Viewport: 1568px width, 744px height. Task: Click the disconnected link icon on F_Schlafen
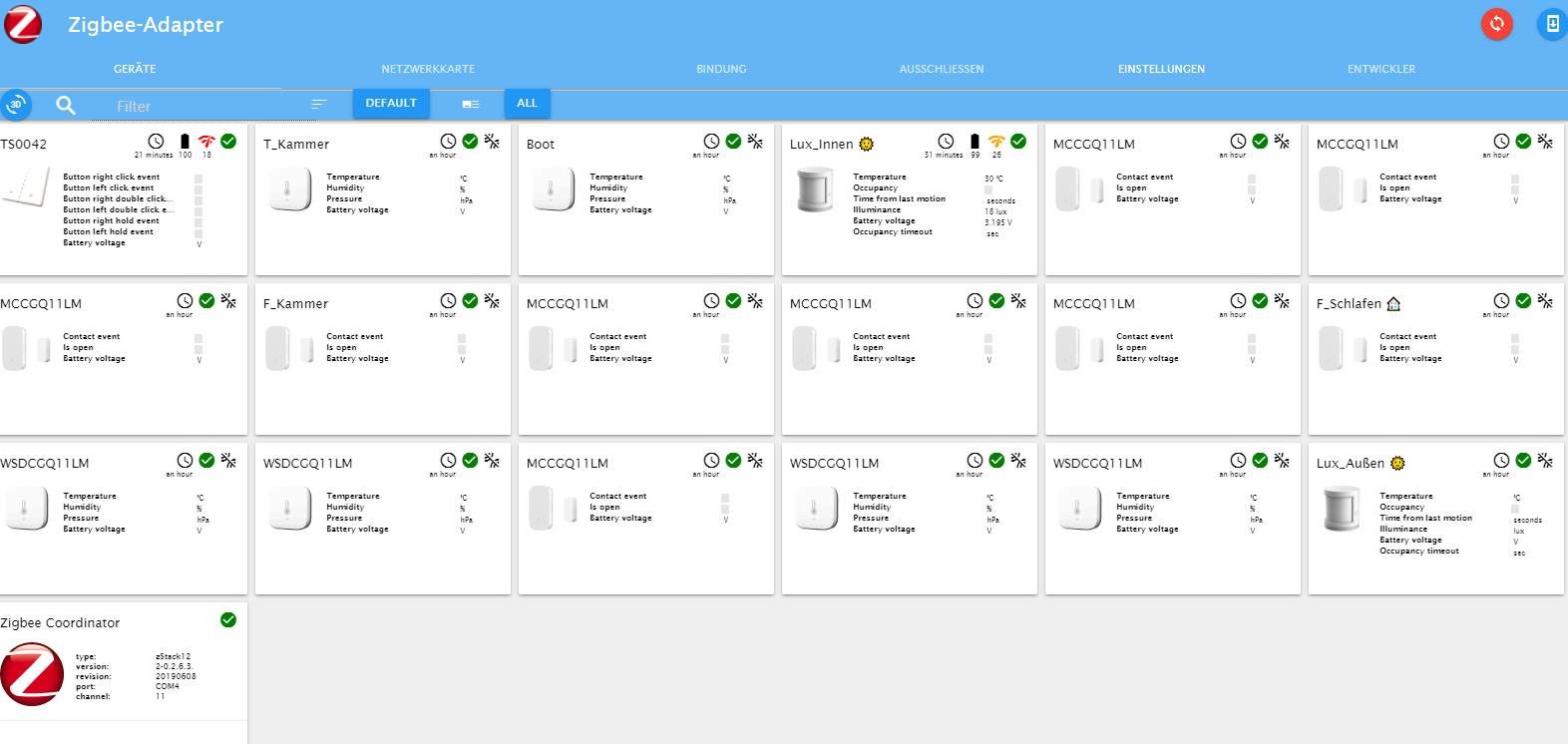tap(1545, 301)
